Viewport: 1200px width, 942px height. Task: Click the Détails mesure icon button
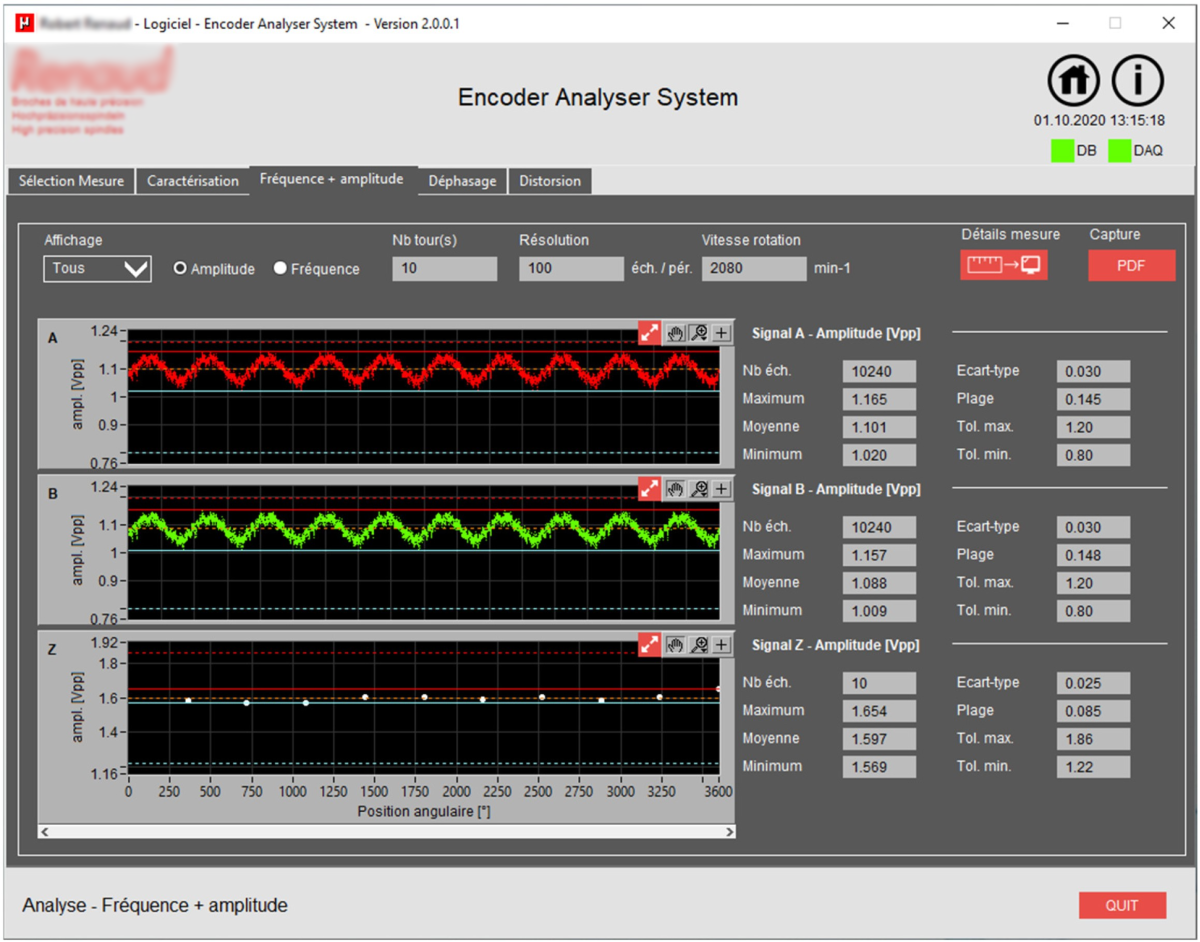[x=1004, y=266]
